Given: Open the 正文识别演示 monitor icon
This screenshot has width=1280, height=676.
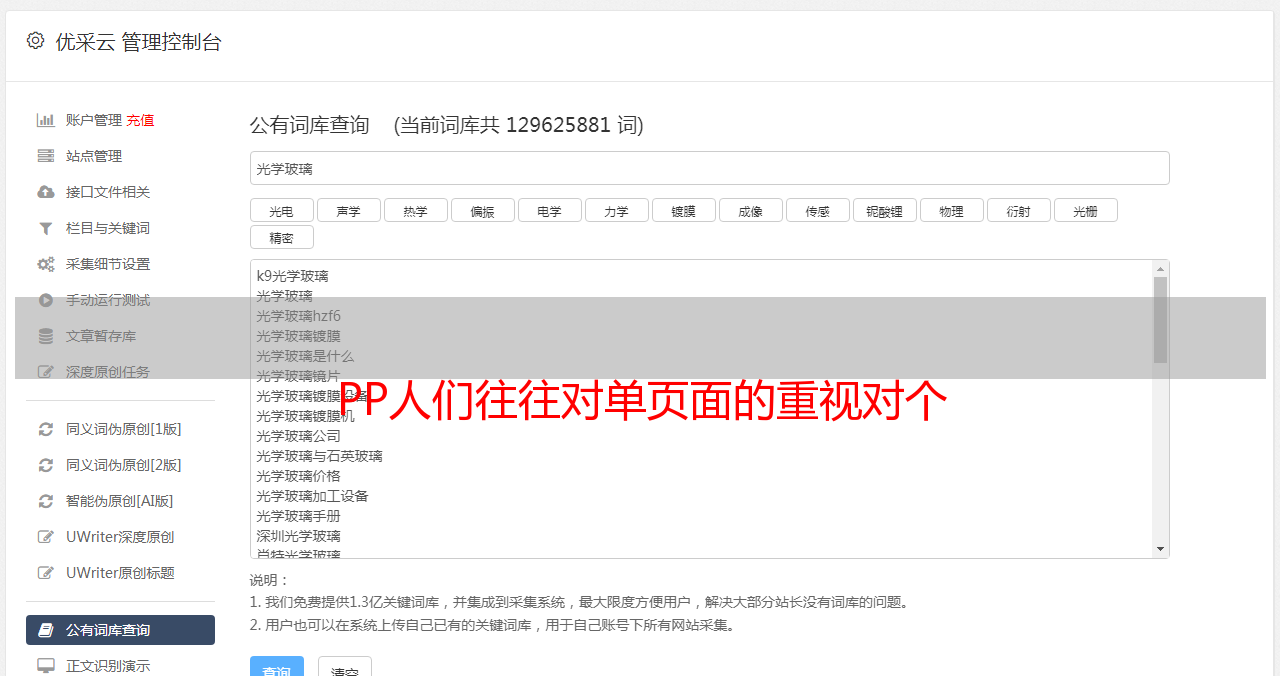Looking at the screenshot, I should [46, 665].
